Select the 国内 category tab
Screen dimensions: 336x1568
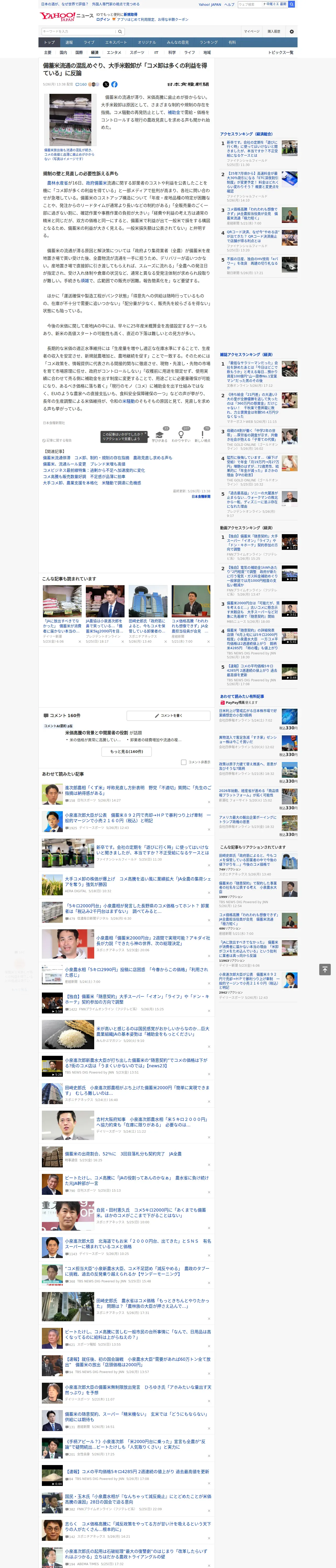[63, 52]
